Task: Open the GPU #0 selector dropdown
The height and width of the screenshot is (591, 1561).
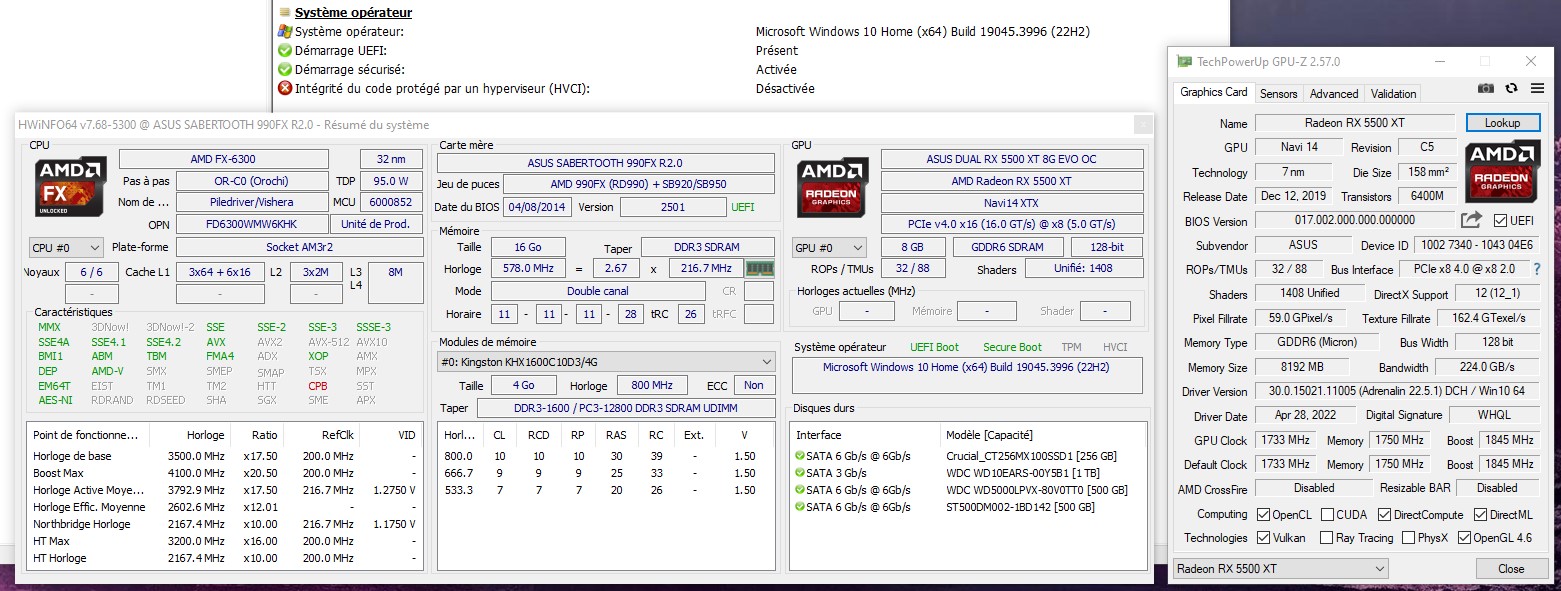Action: tap(829, 247)
